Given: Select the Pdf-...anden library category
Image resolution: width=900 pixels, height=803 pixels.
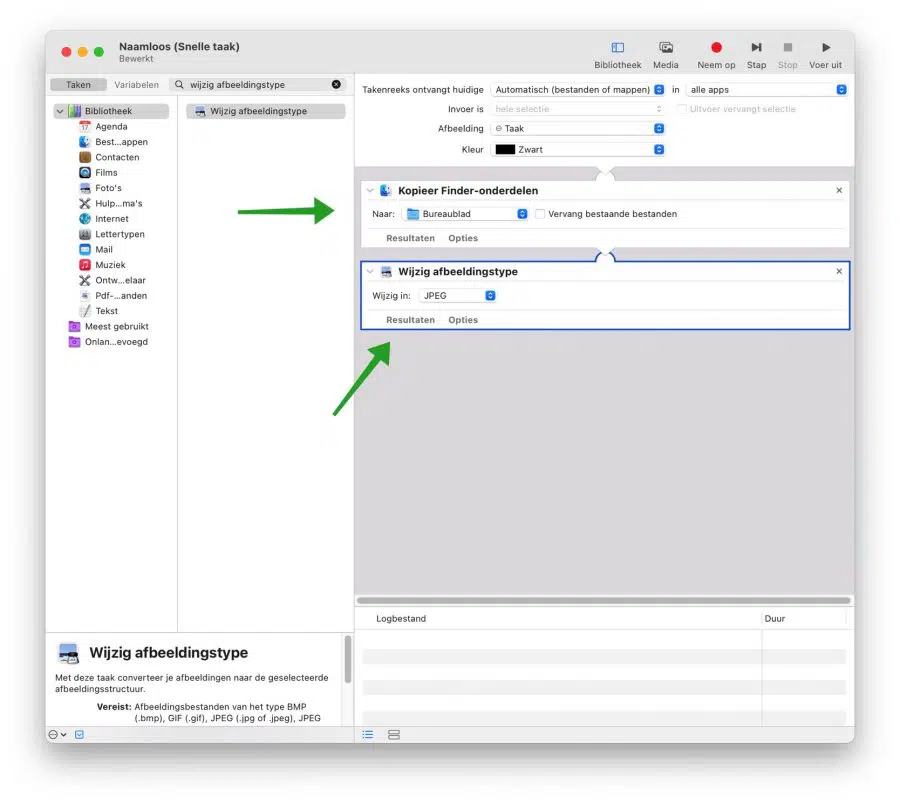Looking at the screenshot, I should click(121, 296).
